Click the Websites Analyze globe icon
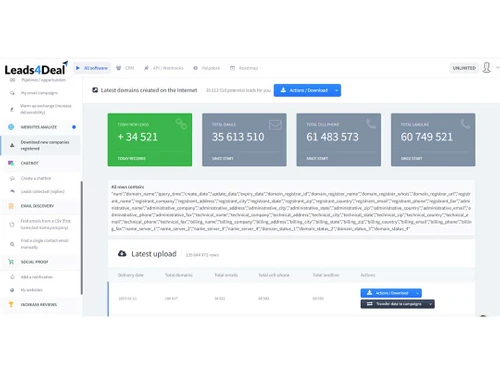Image resolution: width=500 pixels, height=375 pixels. click(x=11, y=127)
